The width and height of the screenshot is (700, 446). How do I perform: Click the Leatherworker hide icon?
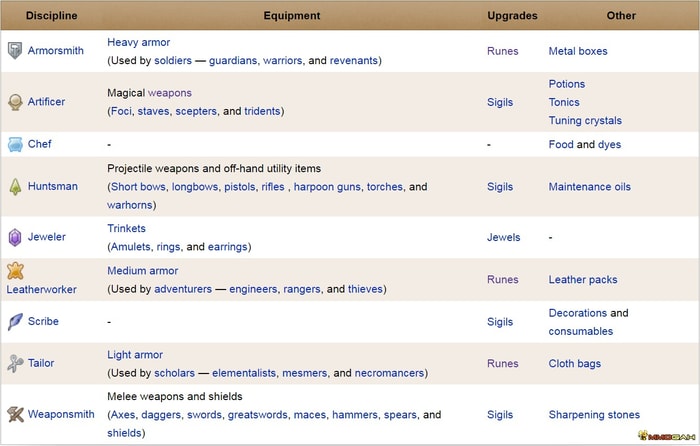coord(15,271)
